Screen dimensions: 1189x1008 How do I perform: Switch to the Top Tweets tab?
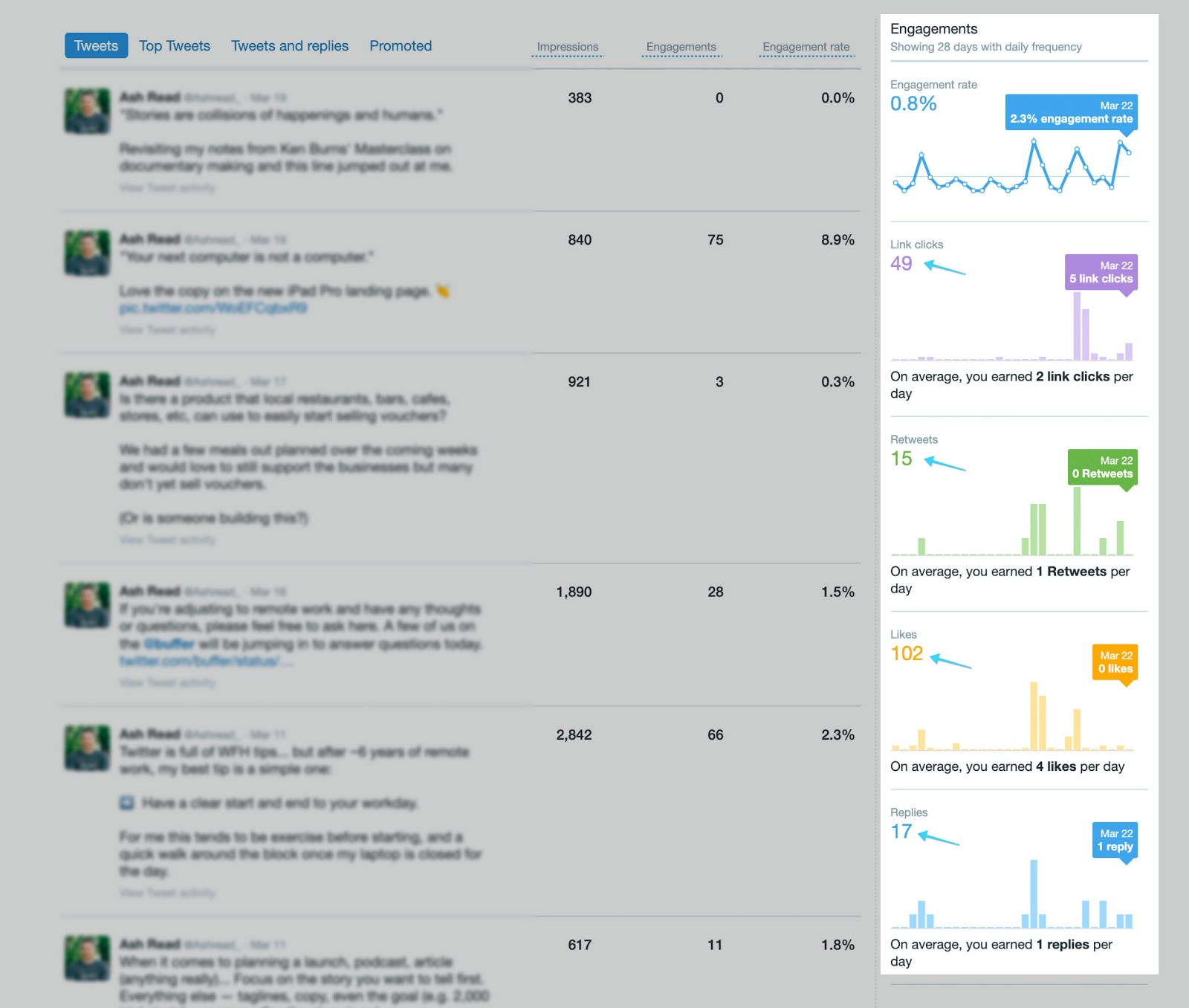175,45
